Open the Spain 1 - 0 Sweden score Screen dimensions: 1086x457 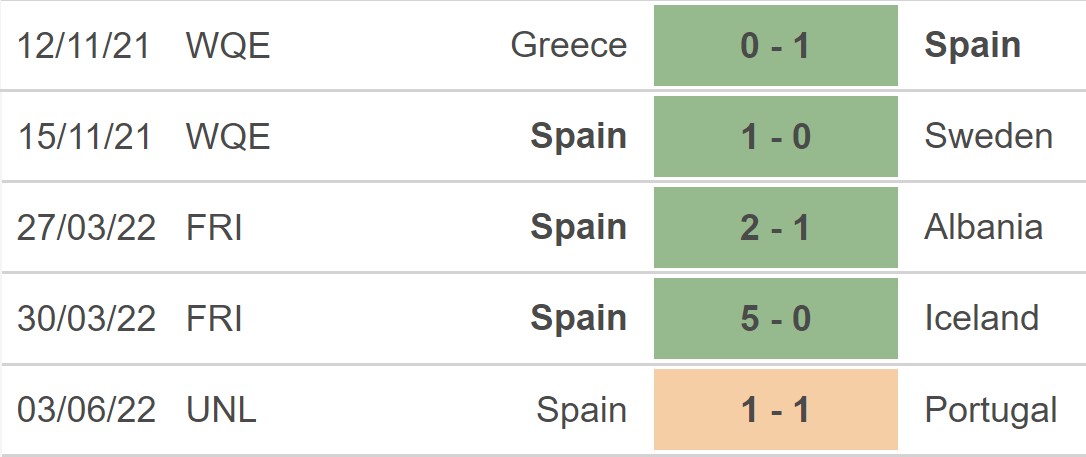tap(776, 136)
